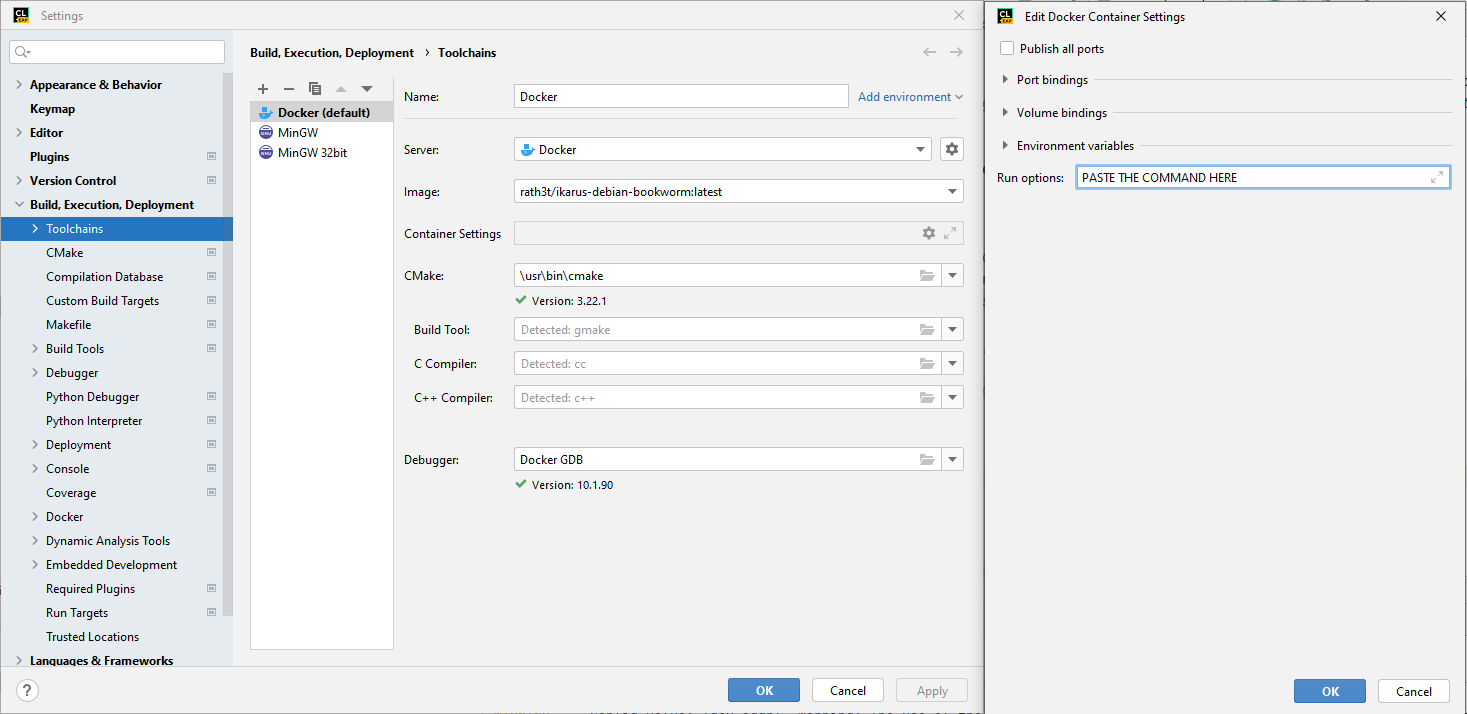Screen dimensions: 1467x714
Task: Expand Build Tools tree node
Action: (35, 349)
